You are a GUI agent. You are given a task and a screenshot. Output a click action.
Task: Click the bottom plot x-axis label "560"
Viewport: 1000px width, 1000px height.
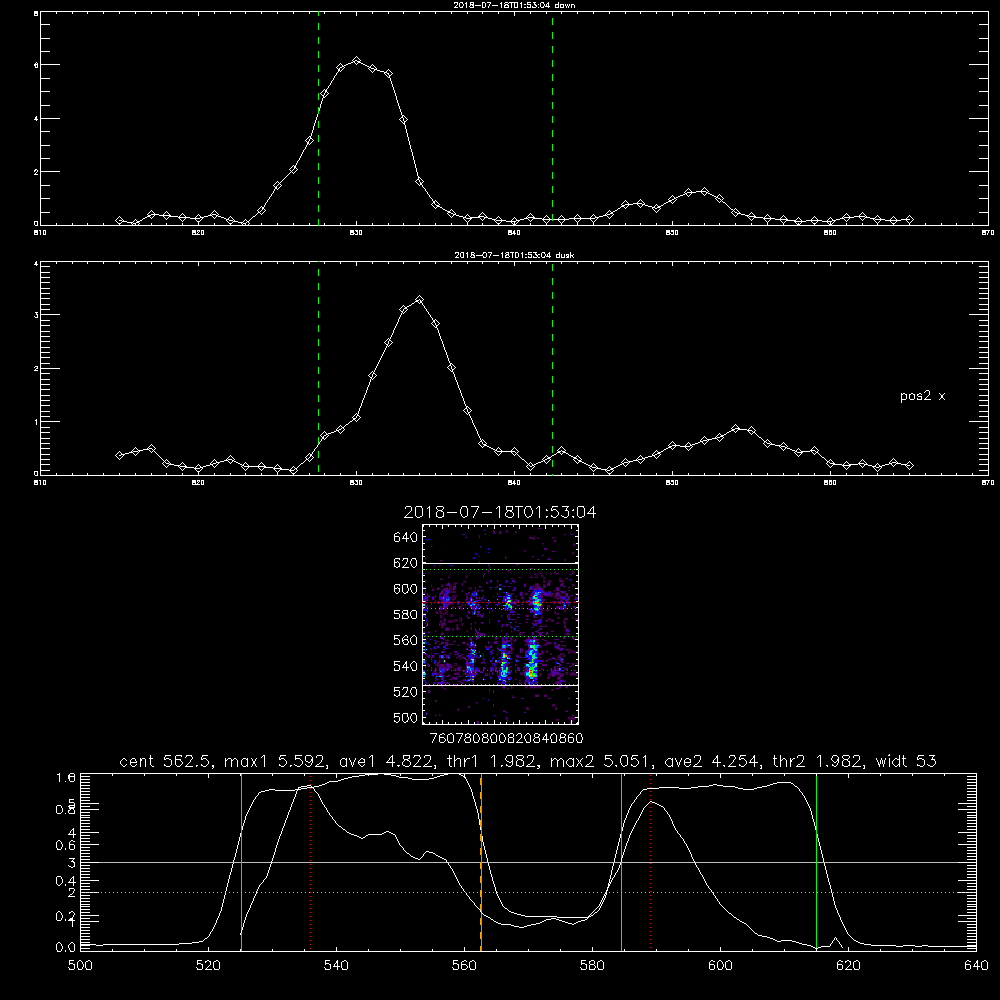pyautogui.click(x=464, y=966)
